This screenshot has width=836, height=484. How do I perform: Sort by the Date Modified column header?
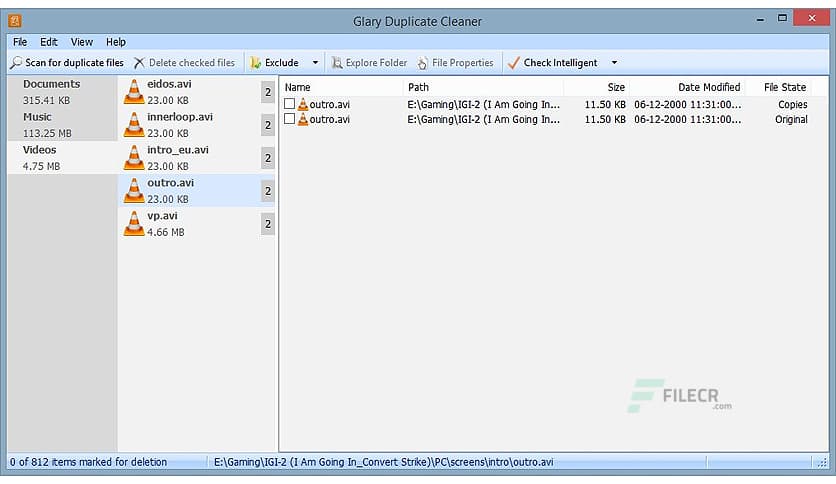pos(688,87)
